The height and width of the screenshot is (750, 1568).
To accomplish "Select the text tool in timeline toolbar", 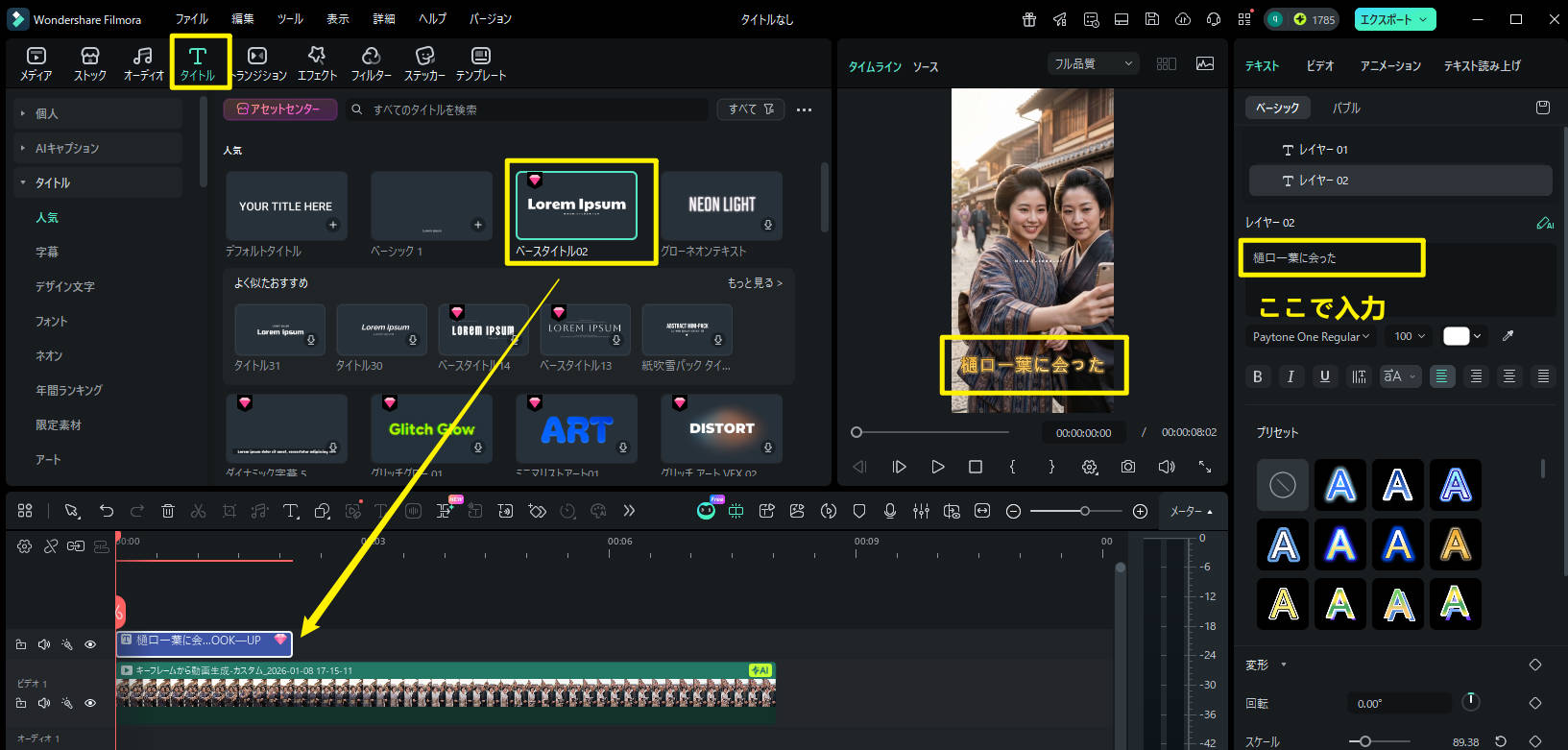I will coord(291,511).
